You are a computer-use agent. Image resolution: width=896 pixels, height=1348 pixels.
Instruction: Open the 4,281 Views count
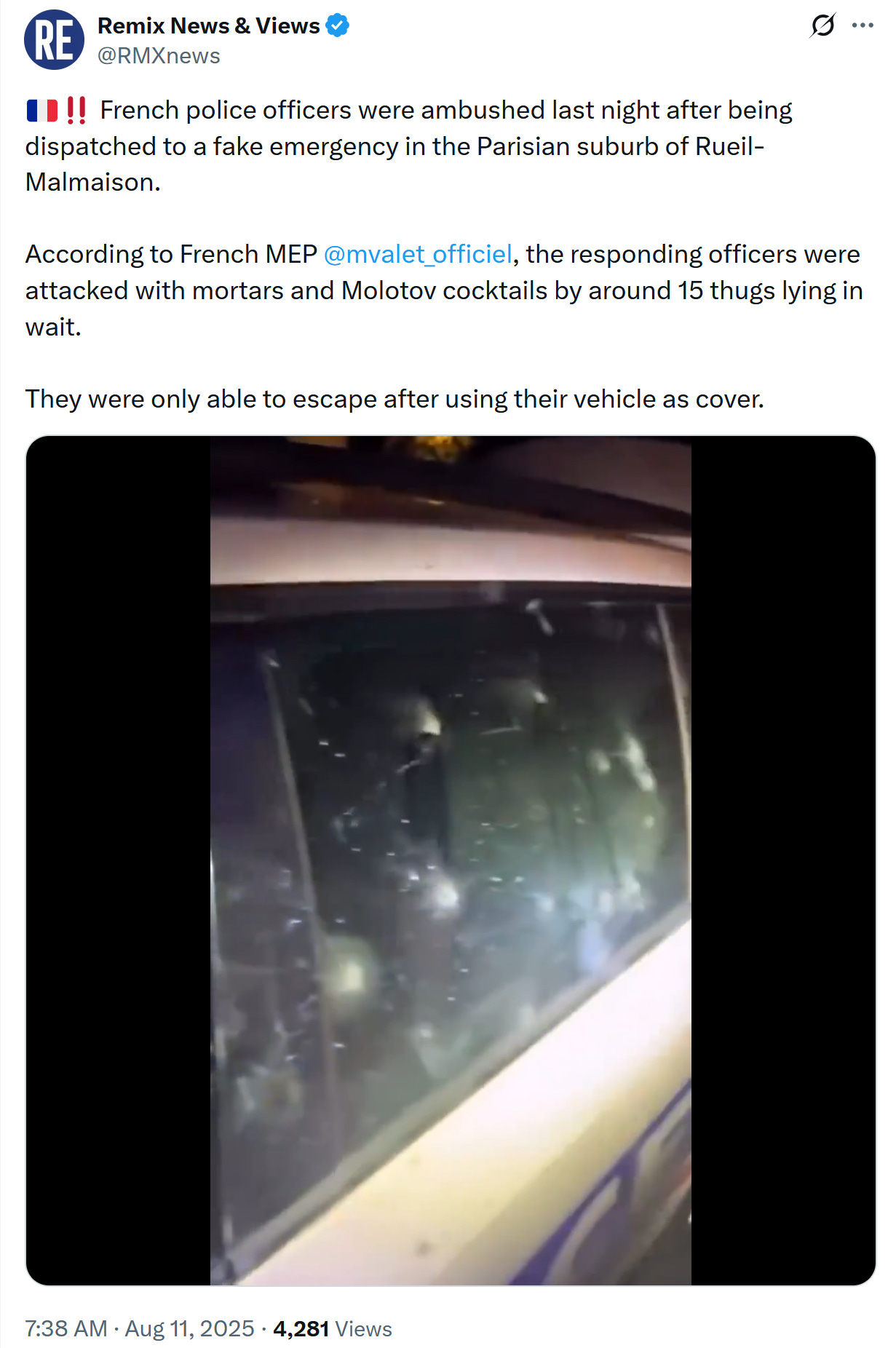(x=333, y=1328)
